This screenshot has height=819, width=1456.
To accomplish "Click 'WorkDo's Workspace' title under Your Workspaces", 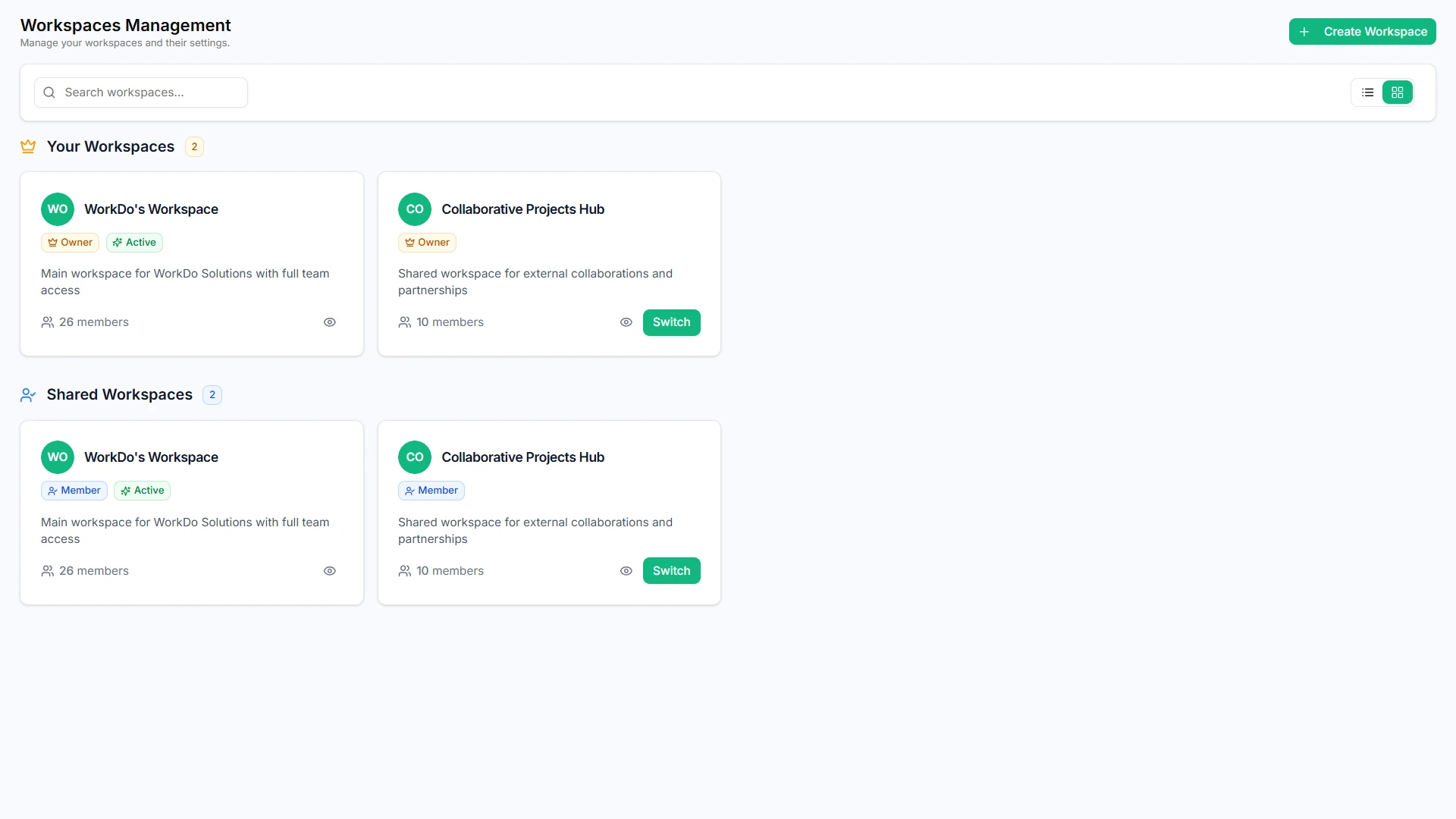I will click(x=151, y=209).
